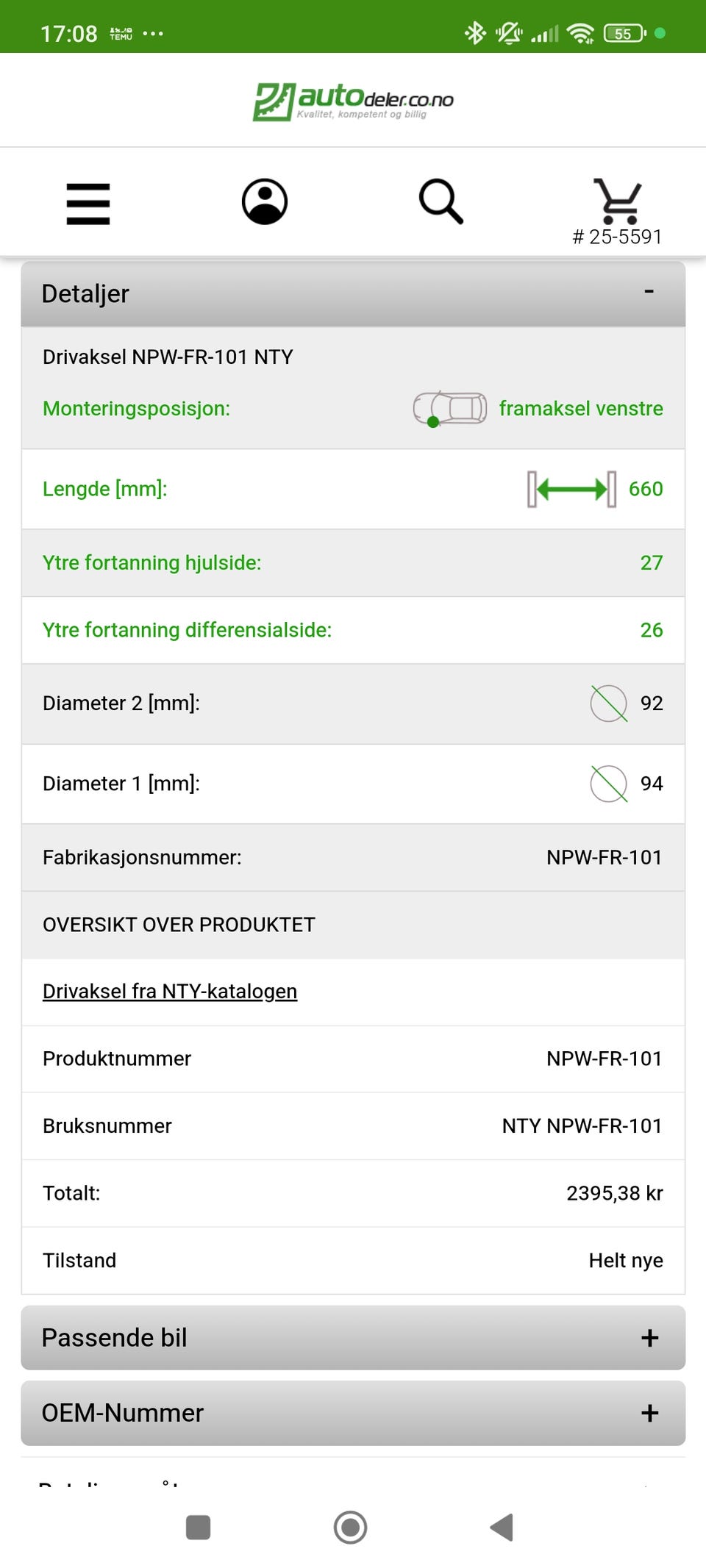Image resolution: width=706 pixels, height=1568 pixels.
Task: Open the user account profile
Action: (265, 201)
